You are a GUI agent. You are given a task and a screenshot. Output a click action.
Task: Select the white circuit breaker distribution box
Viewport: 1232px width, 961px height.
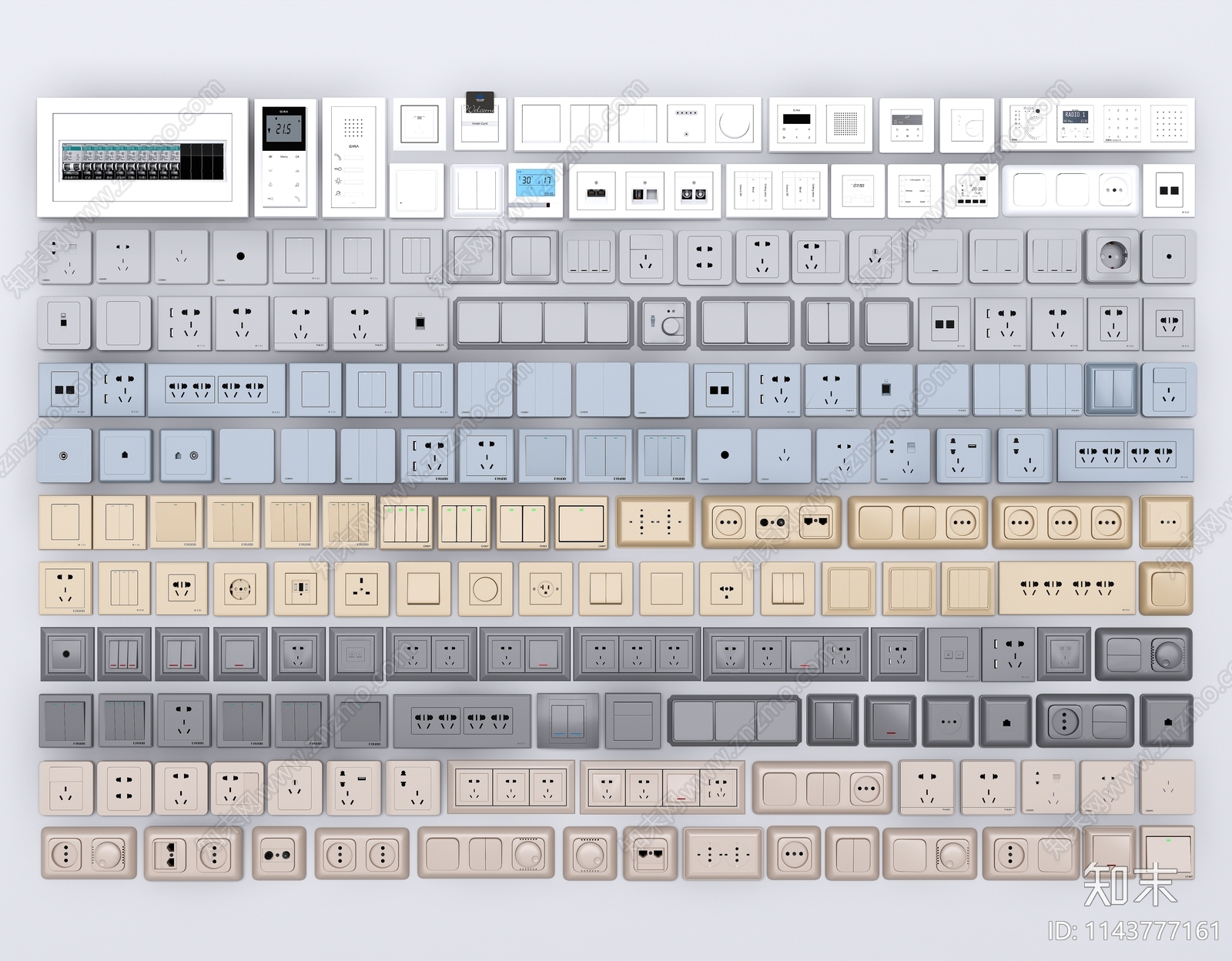pyautogui.click(x=143, y=157)
